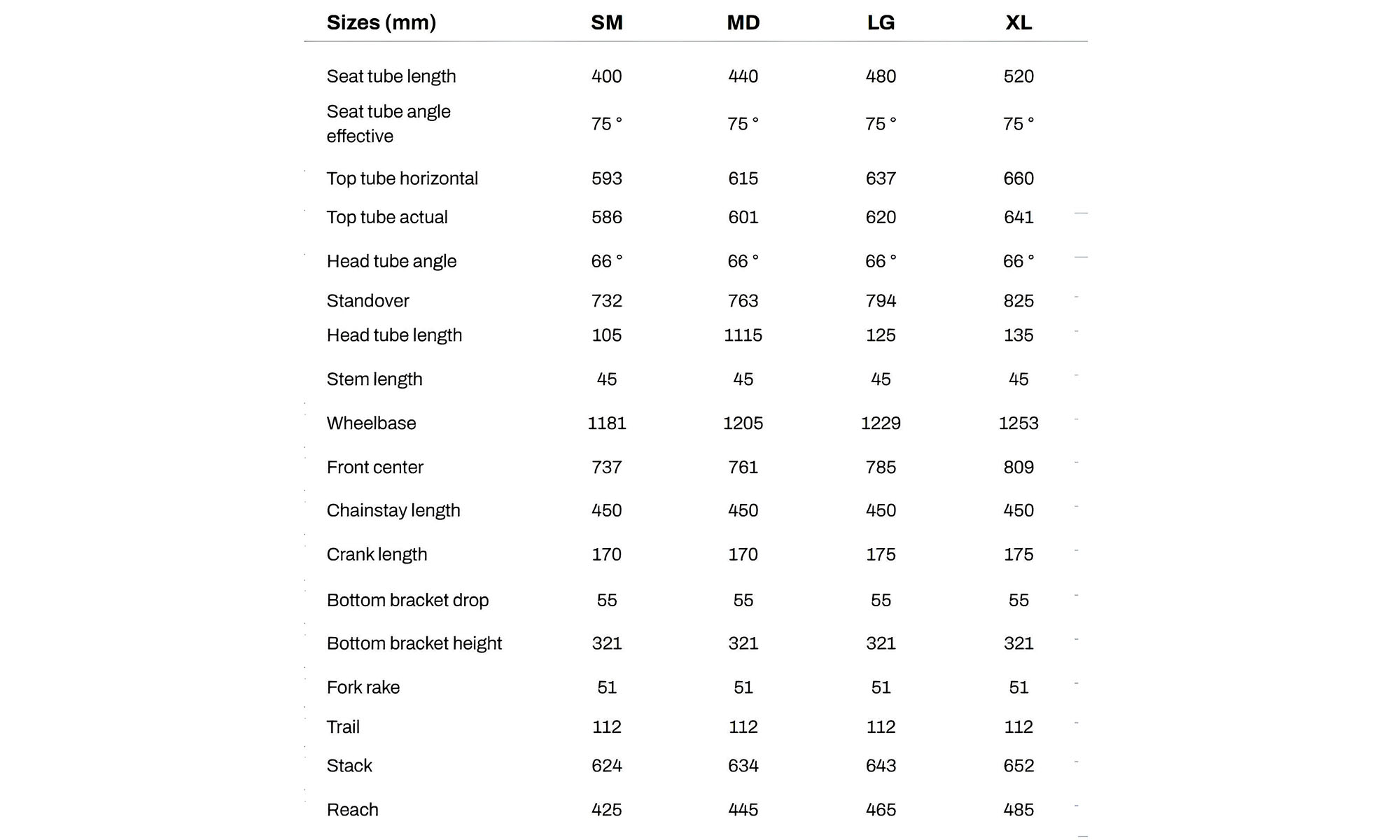The height and width of the screenshot is (840, 1400).
Task: Click the XL column header
Action: coord(1018,23)
